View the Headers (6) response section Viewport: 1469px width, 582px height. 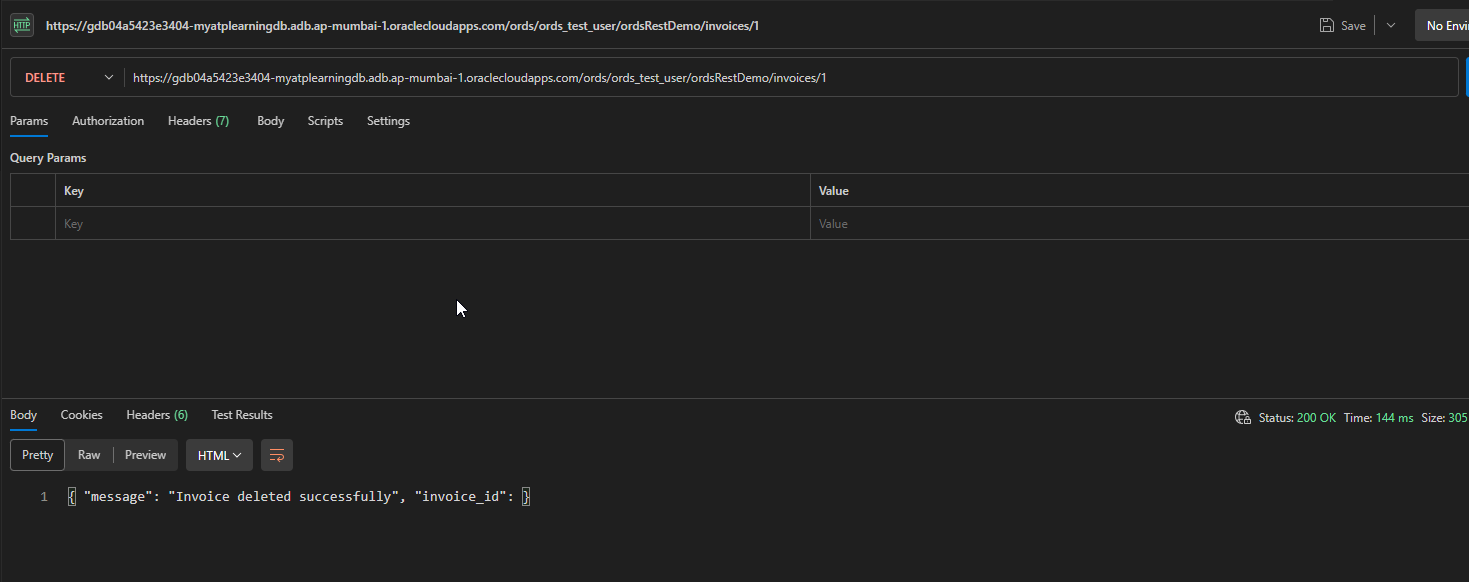click(x=156, y=414)
